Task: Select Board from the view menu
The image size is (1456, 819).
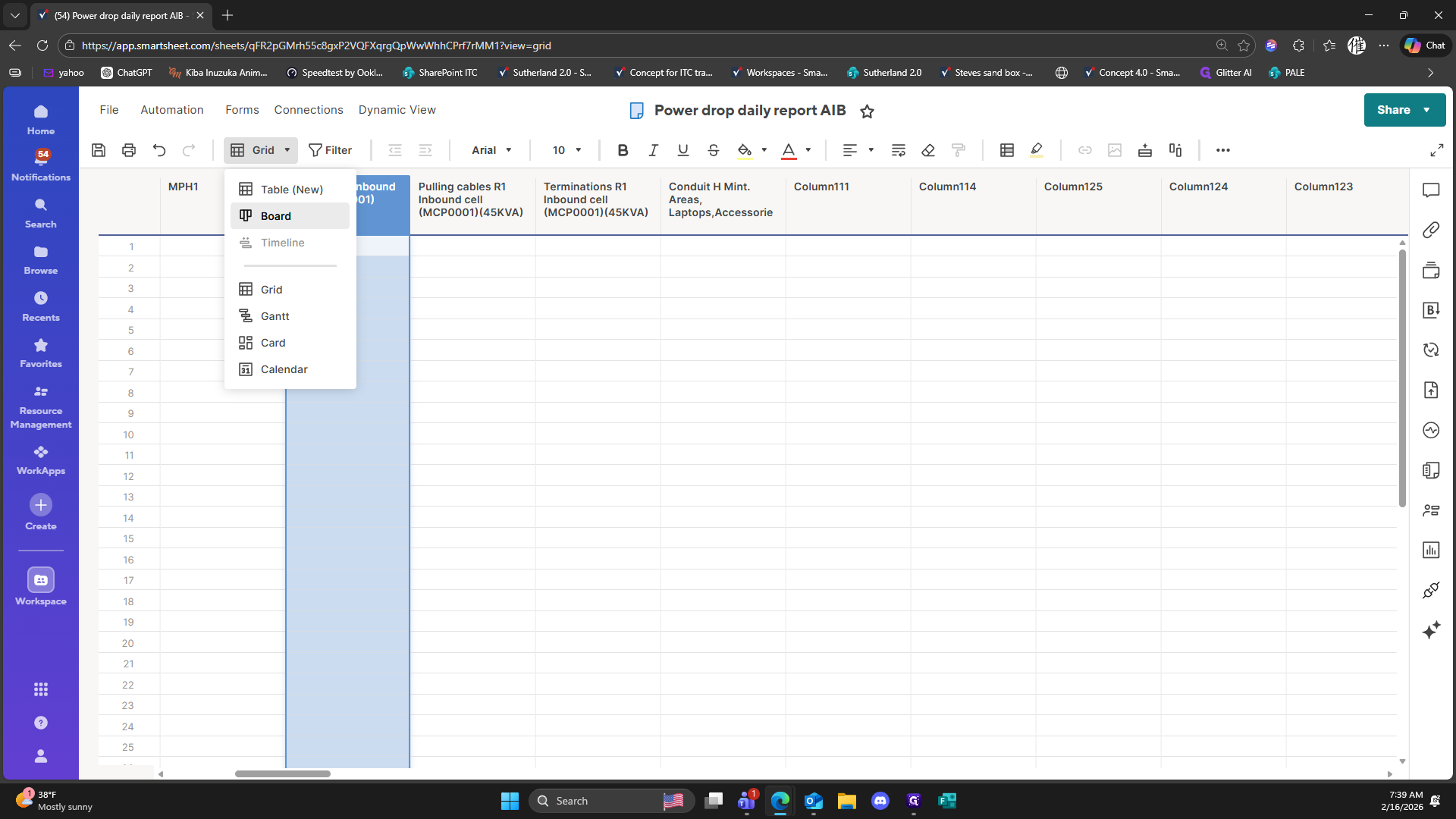Action: coord(276,216)
